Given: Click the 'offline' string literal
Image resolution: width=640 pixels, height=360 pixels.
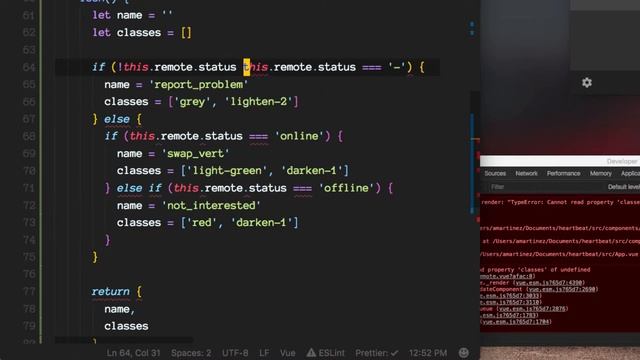Looking at the screenshot, I should (346, 188).
